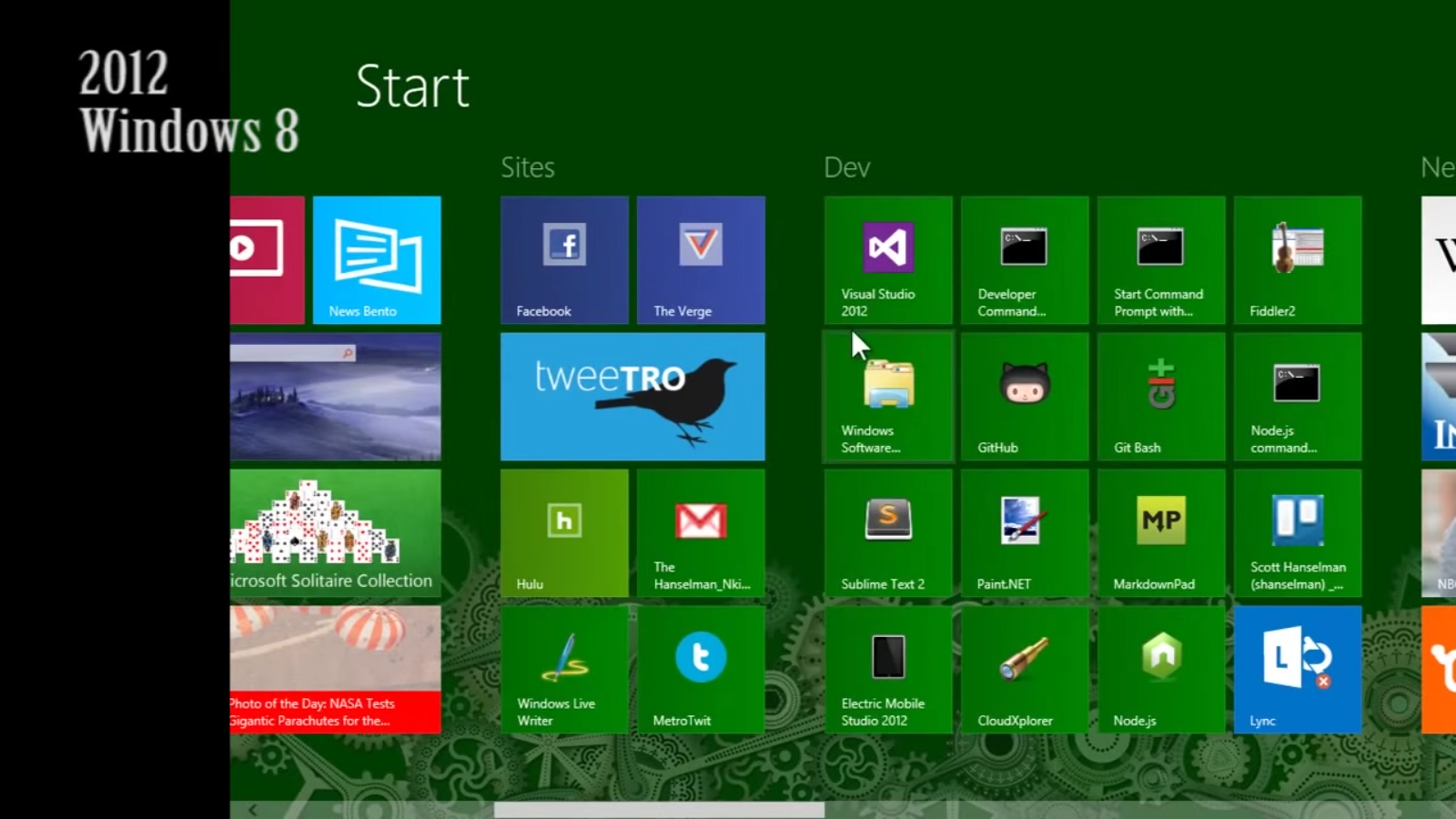Open Git Bash tile
Viewport: 1456px width, 819px height.
1161,397
